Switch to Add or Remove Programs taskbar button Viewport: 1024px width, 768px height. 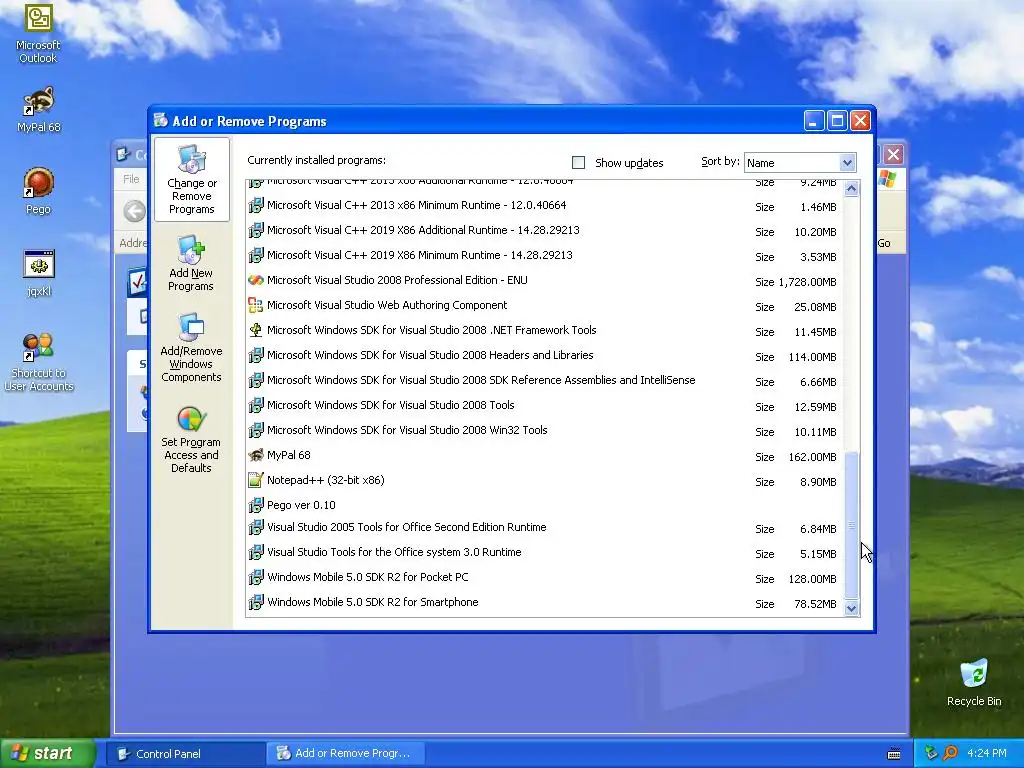click(x=346, y=754)
